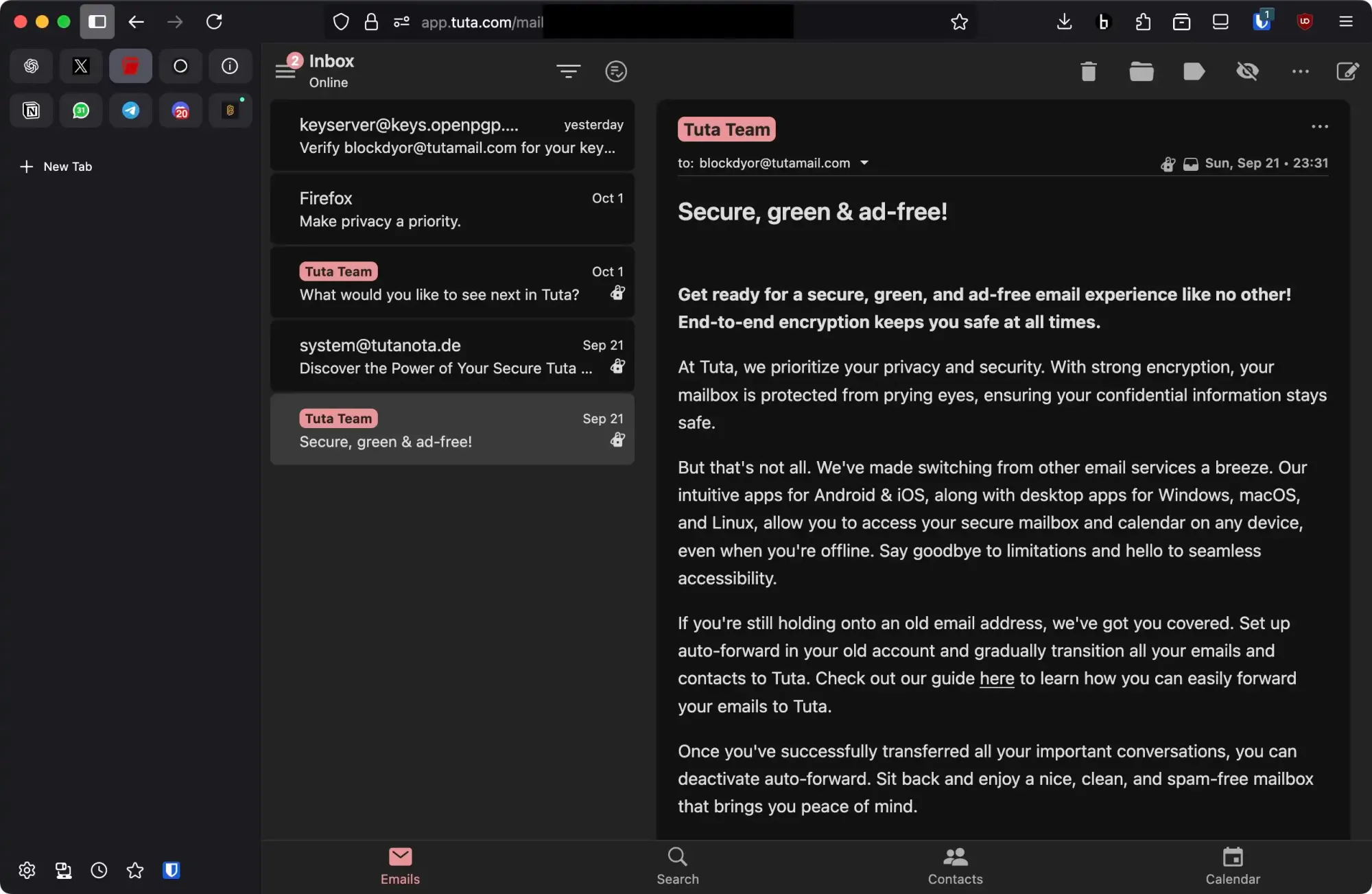
Task: Open the tracking protection shield icon
Action: pyautogui.click(x=341, y=22)
